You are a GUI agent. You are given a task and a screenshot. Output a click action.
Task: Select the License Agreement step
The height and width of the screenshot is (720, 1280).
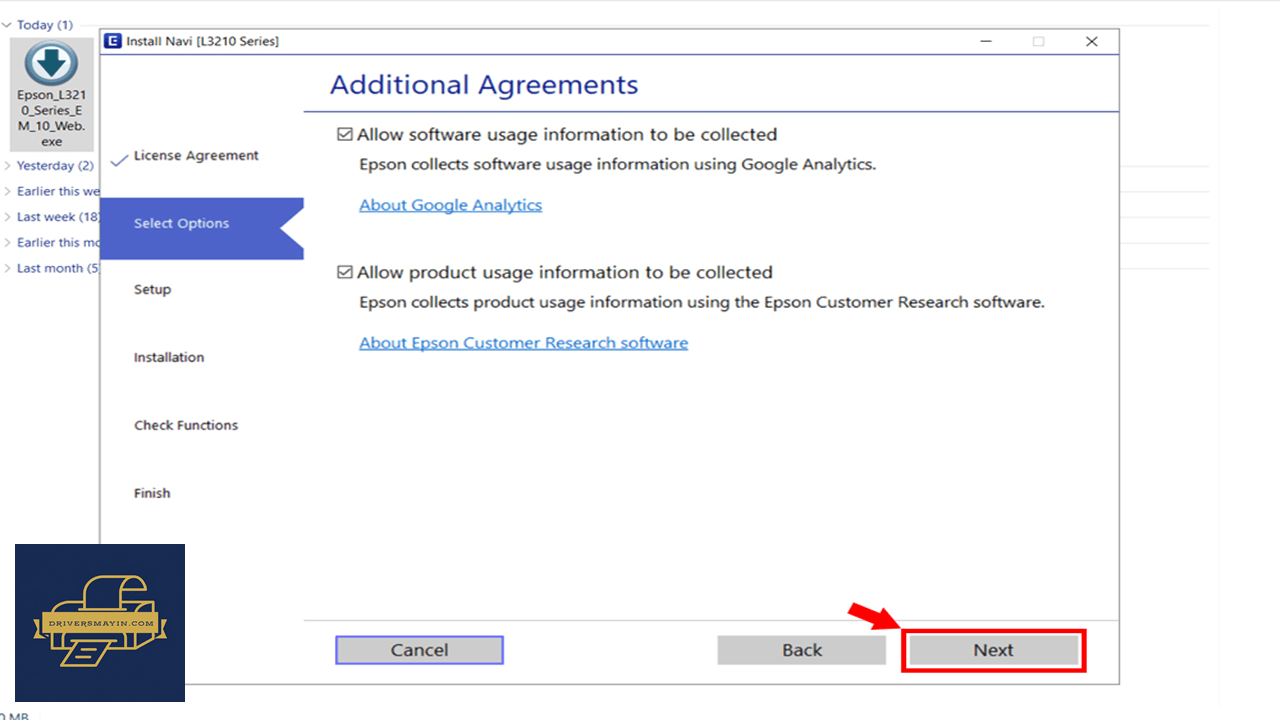(196, 156)
